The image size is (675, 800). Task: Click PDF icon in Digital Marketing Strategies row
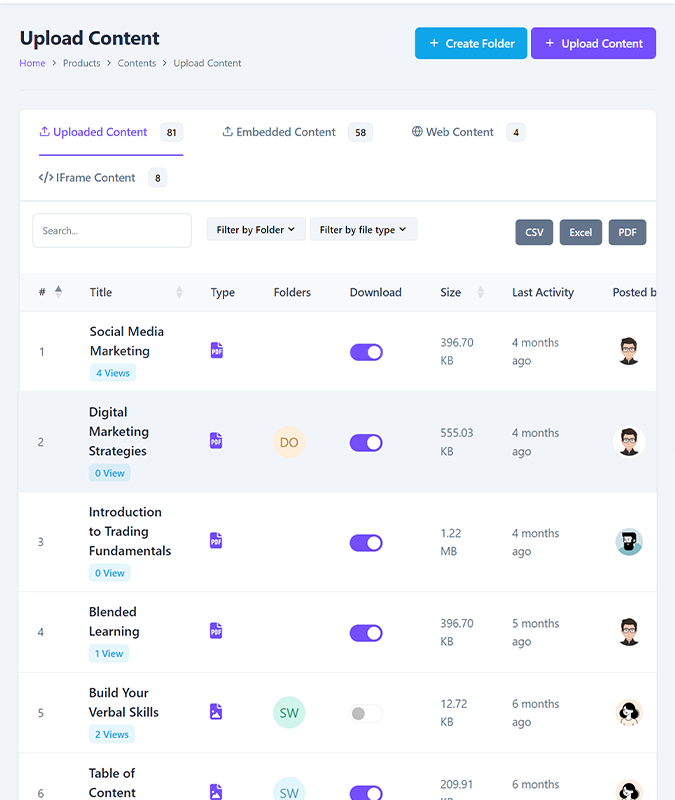216,441
